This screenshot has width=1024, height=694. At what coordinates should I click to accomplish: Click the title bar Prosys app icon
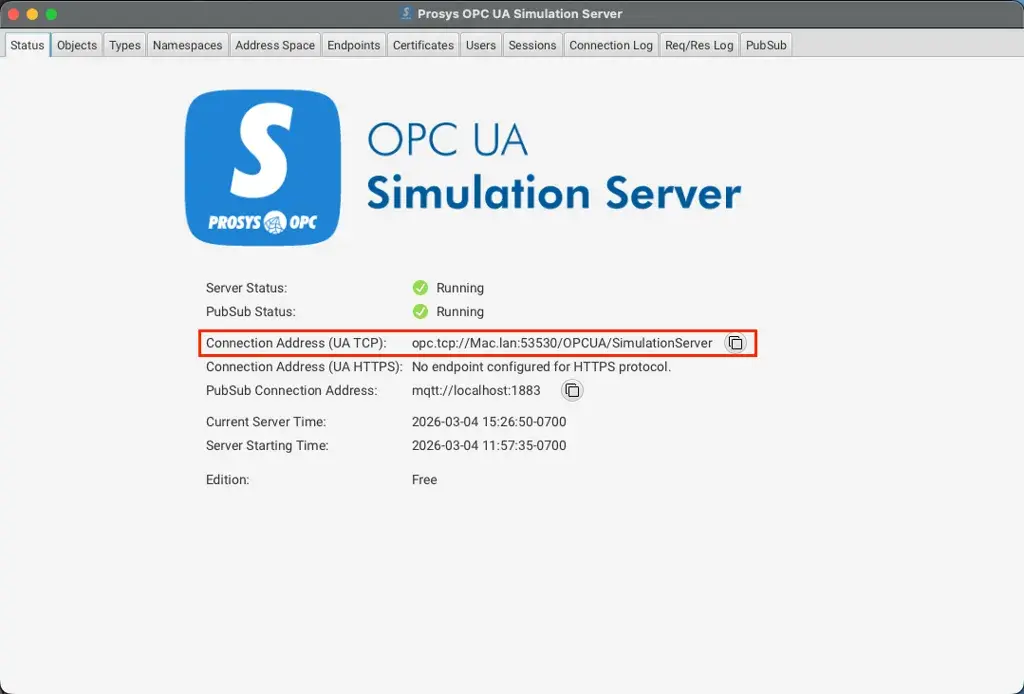click(x=406, y=13)
